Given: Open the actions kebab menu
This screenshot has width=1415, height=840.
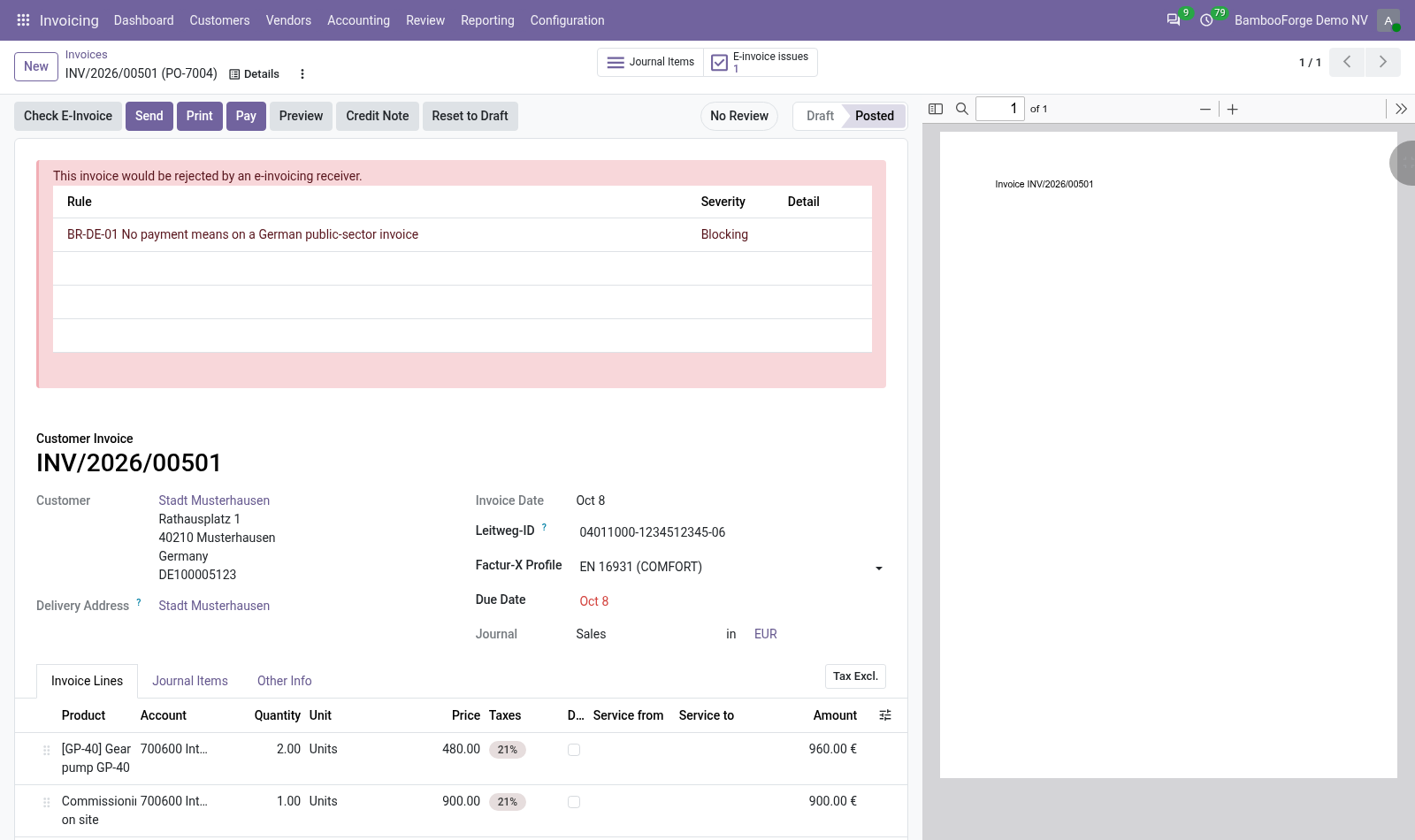Looking at the screenshot, I should point(302,74).
